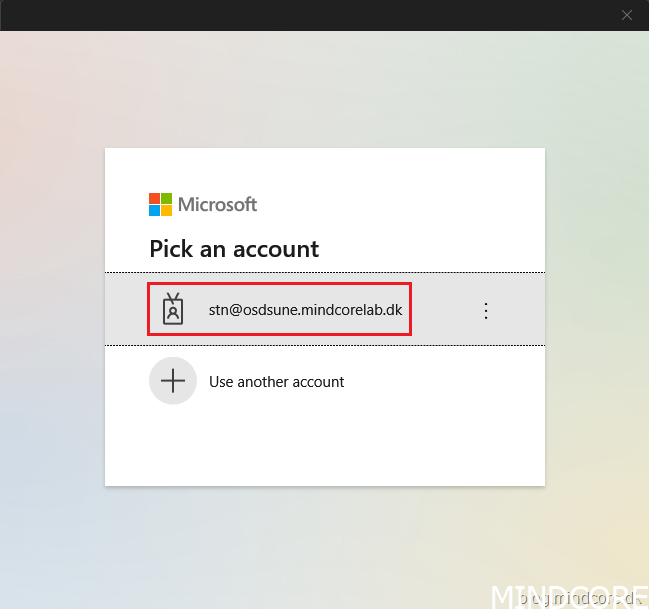Click the work account badge icon

point(173,310)
